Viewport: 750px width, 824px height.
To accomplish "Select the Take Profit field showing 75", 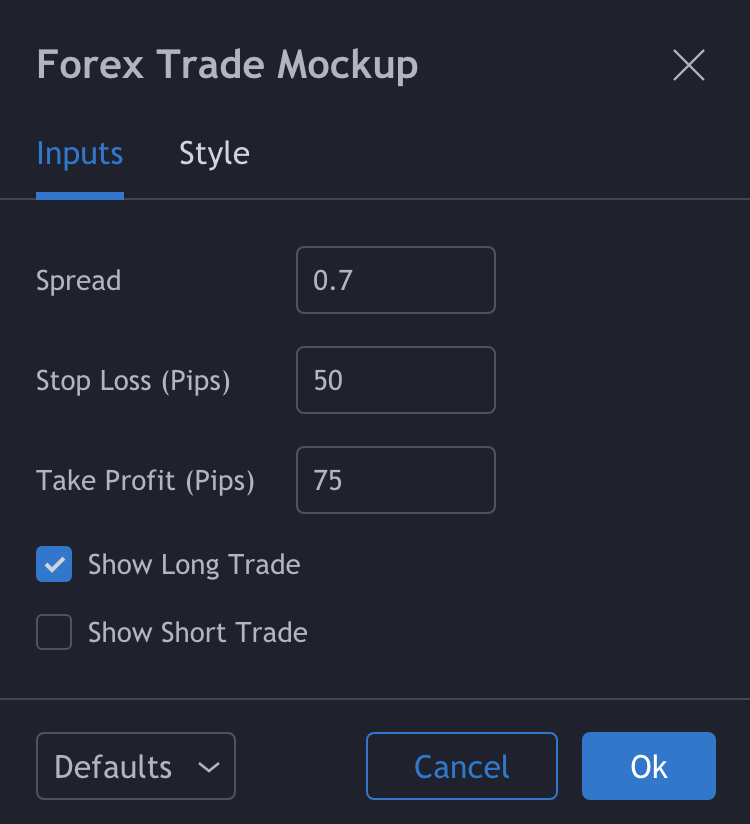I will (x=395, y=480).
